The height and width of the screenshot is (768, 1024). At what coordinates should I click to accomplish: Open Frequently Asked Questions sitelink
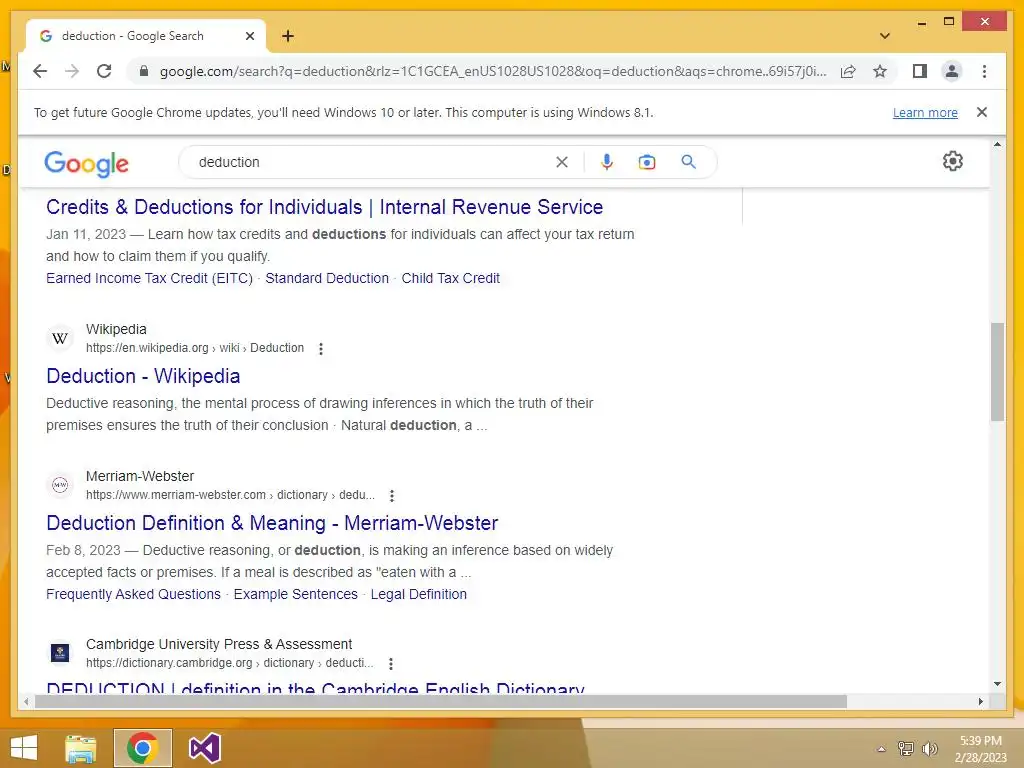coord(133,594)
